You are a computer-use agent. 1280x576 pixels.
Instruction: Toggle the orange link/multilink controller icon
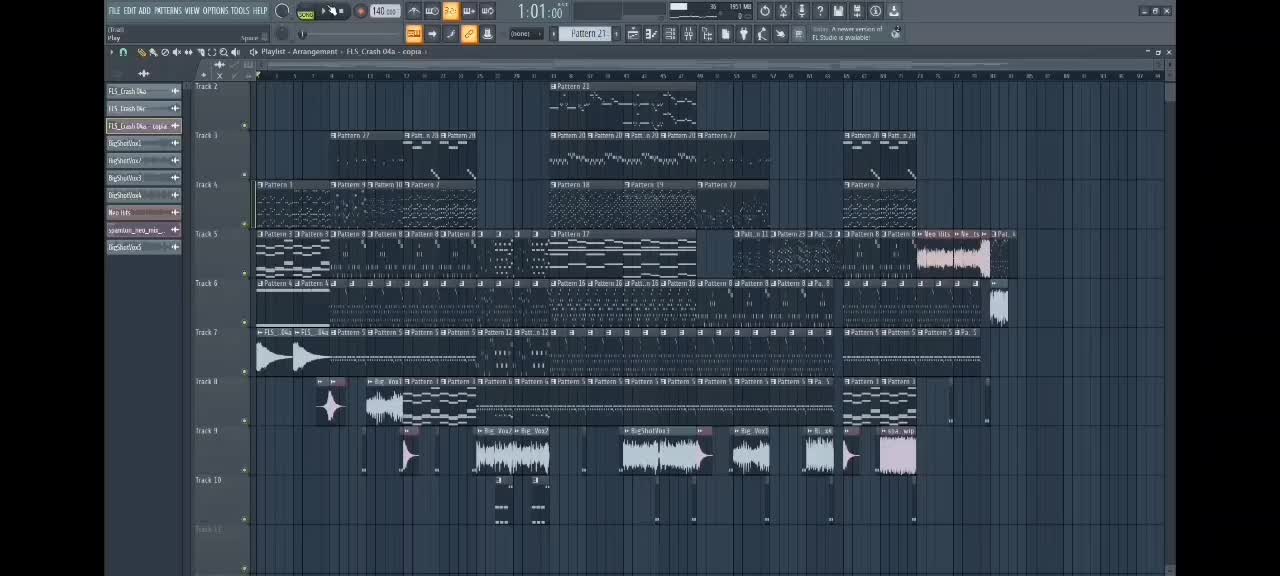click(x=468, y=34)
